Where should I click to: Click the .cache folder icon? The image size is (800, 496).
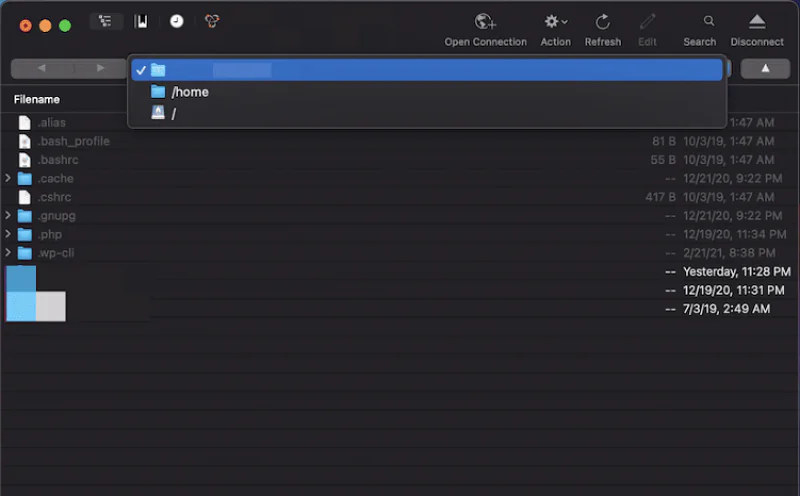click(x=24, y=179)
